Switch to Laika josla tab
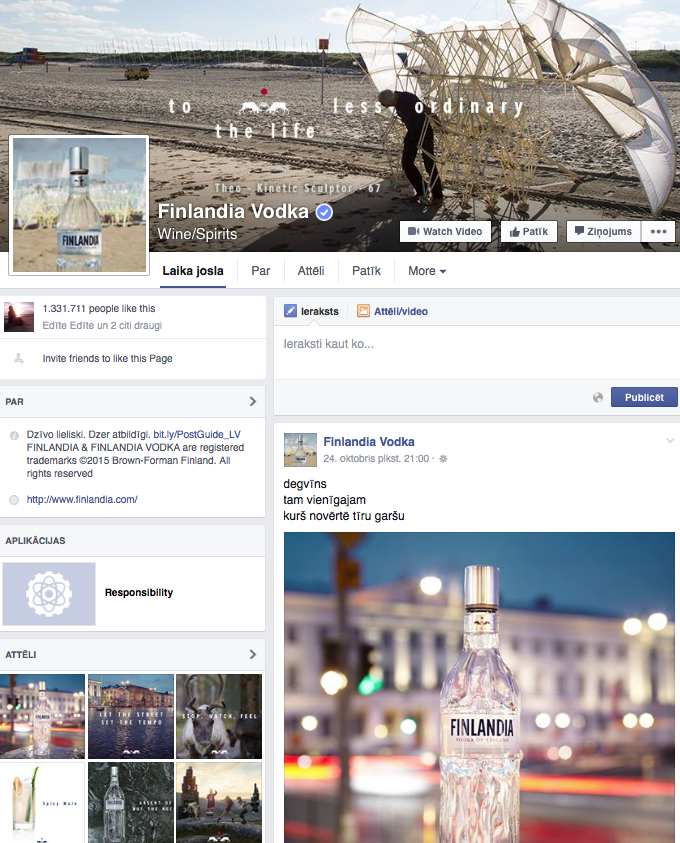 pyautogui.click(x=193, y=271)
